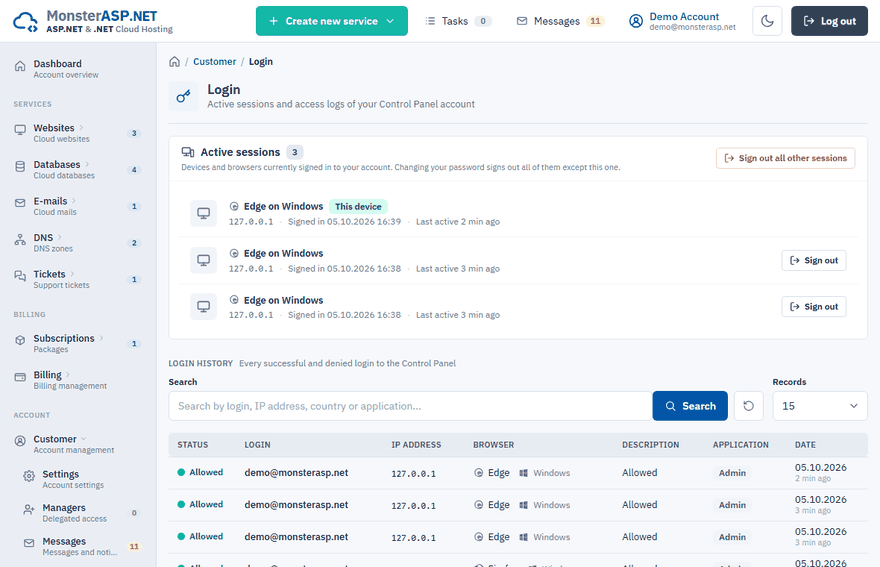
Task: Click the Subscriptions package icon
Action: point(20,340)
